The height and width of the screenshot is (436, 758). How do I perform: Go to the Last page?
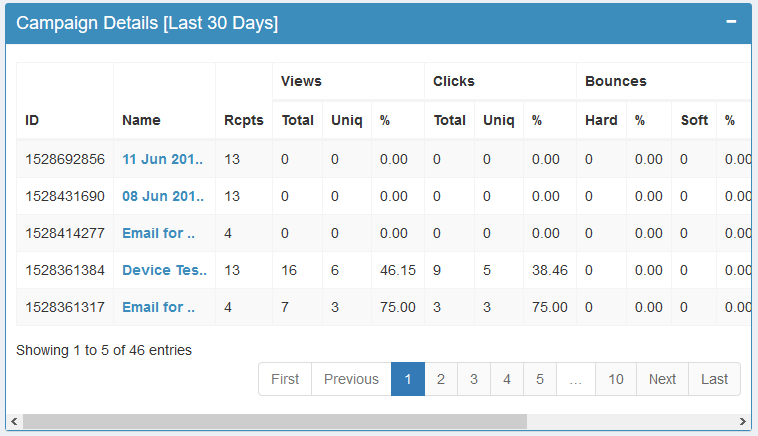[x=714, y=379]
